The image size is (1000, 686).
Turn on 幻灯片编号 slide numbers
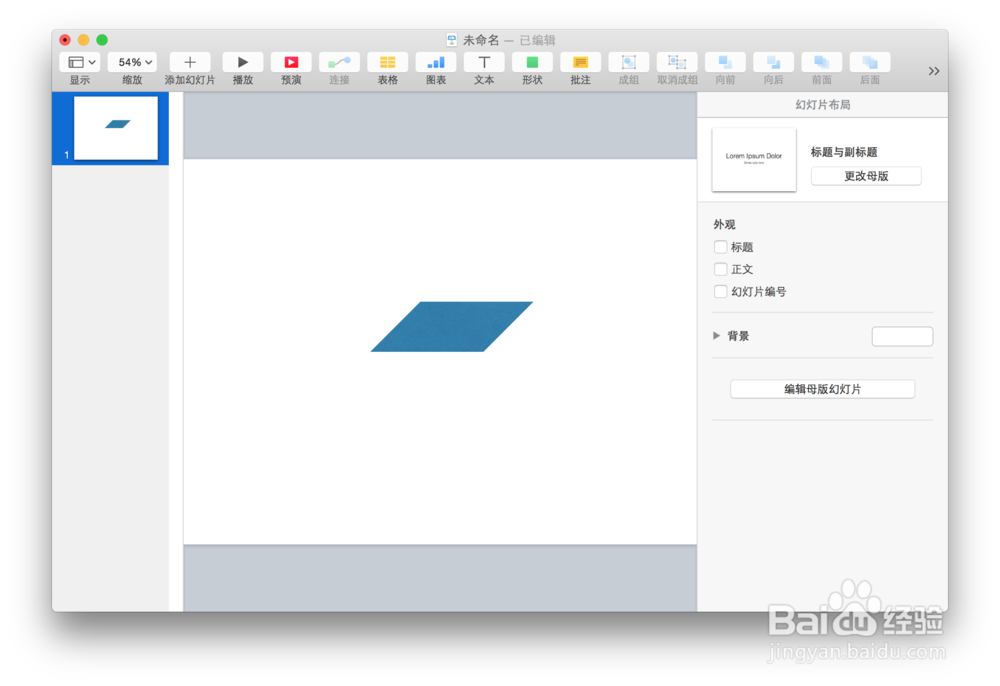tap(721, 291)
